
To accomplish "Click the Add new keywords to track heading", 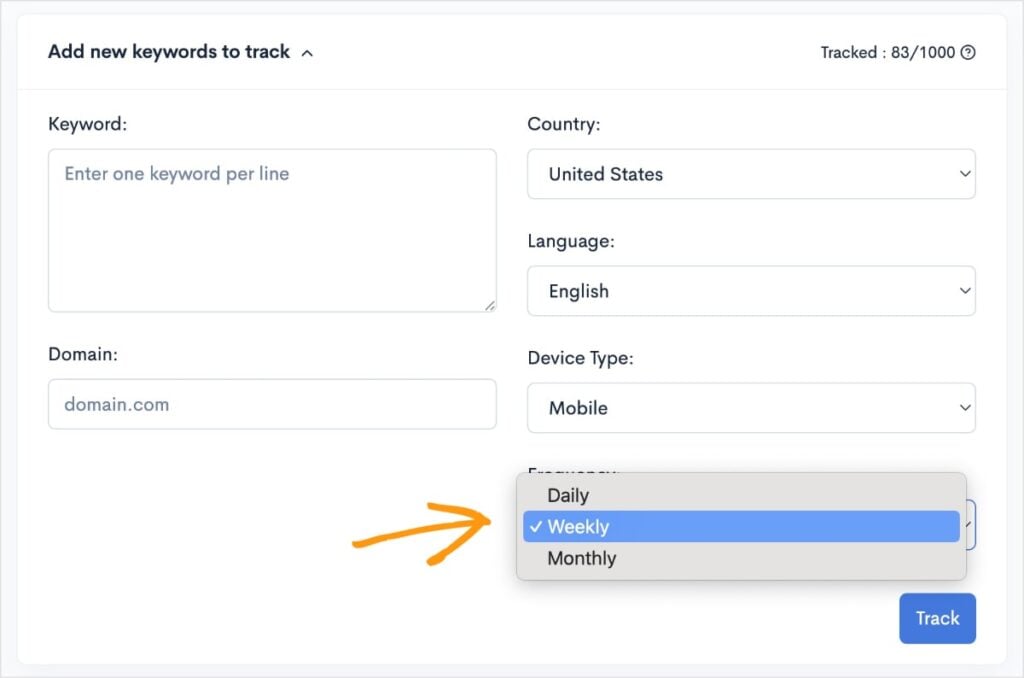I will [x=170, y=52].
